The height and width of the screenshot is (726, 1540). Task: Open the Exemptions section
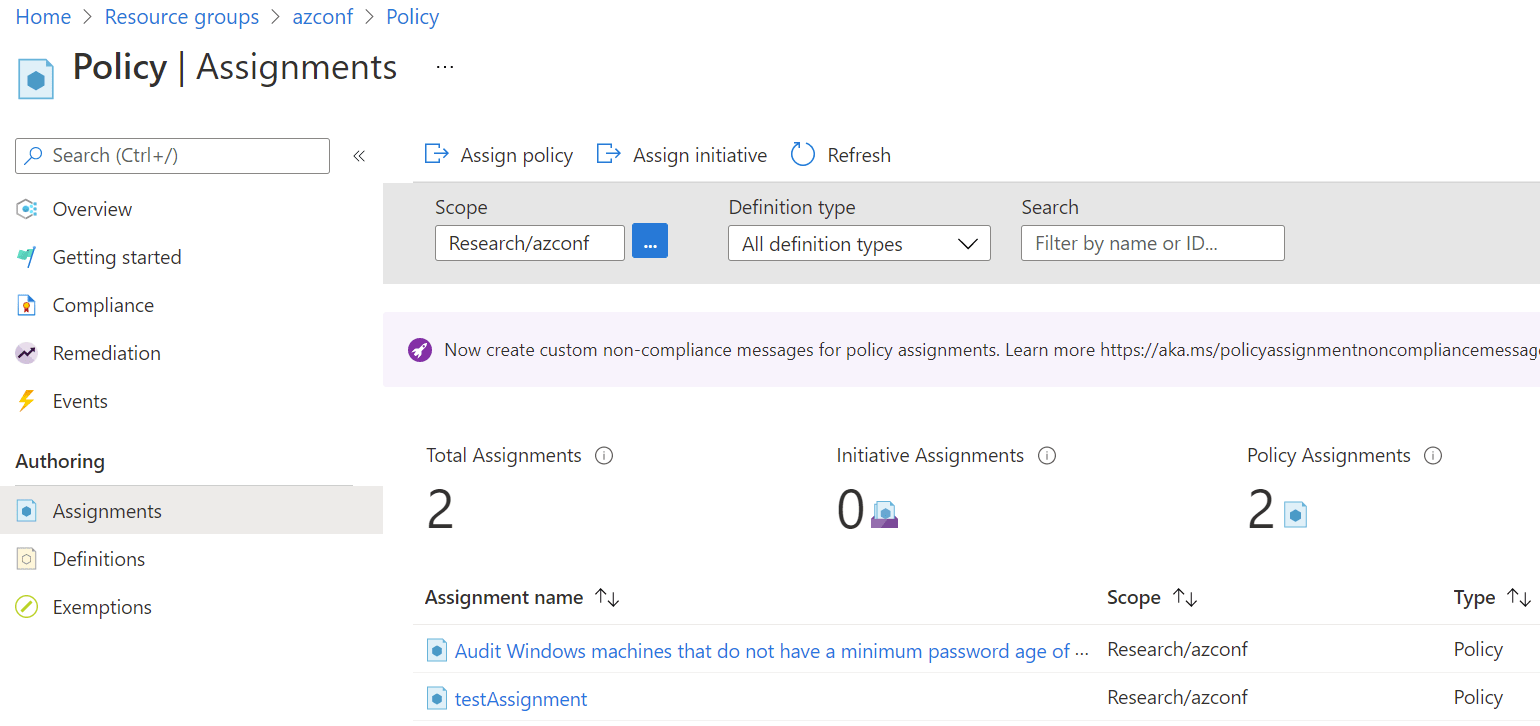pyautogui.click(x=100, y=606)
